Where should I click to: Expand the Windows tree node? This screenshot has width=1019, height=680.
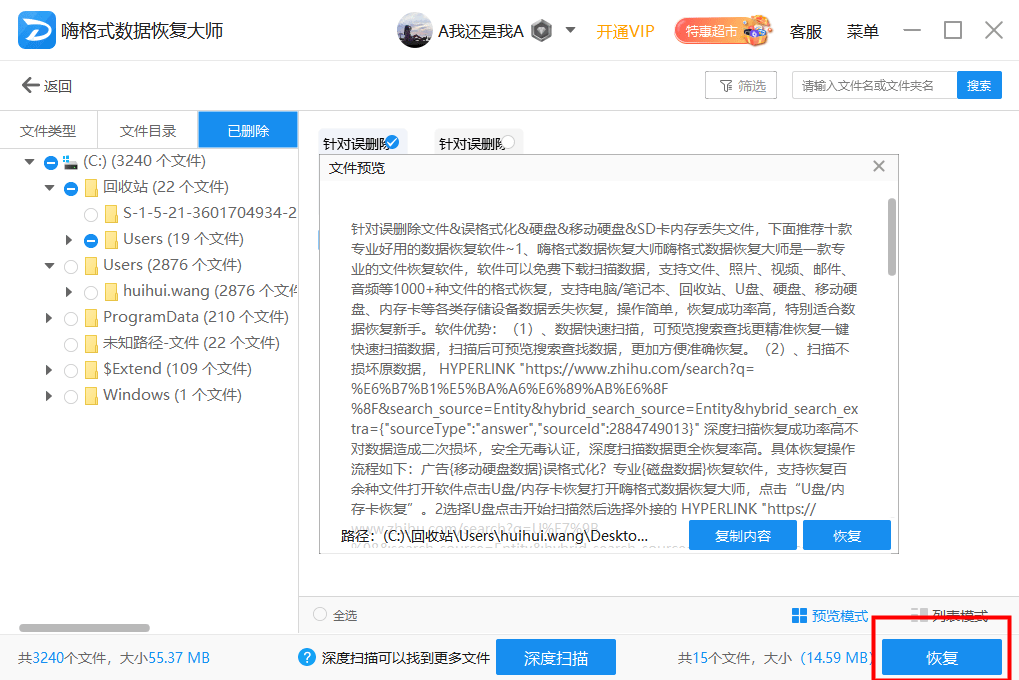tap(49, 396)
